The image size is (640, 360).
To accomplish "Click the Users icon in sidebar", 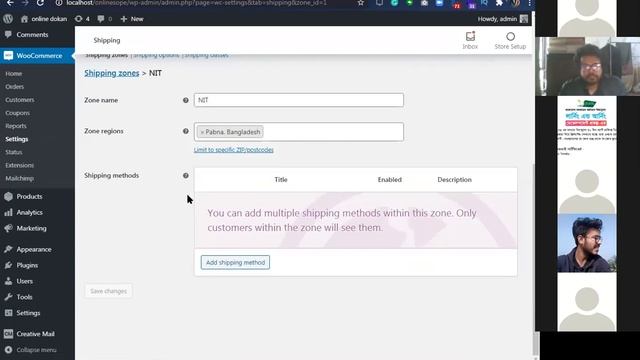I will click(8, 281).
